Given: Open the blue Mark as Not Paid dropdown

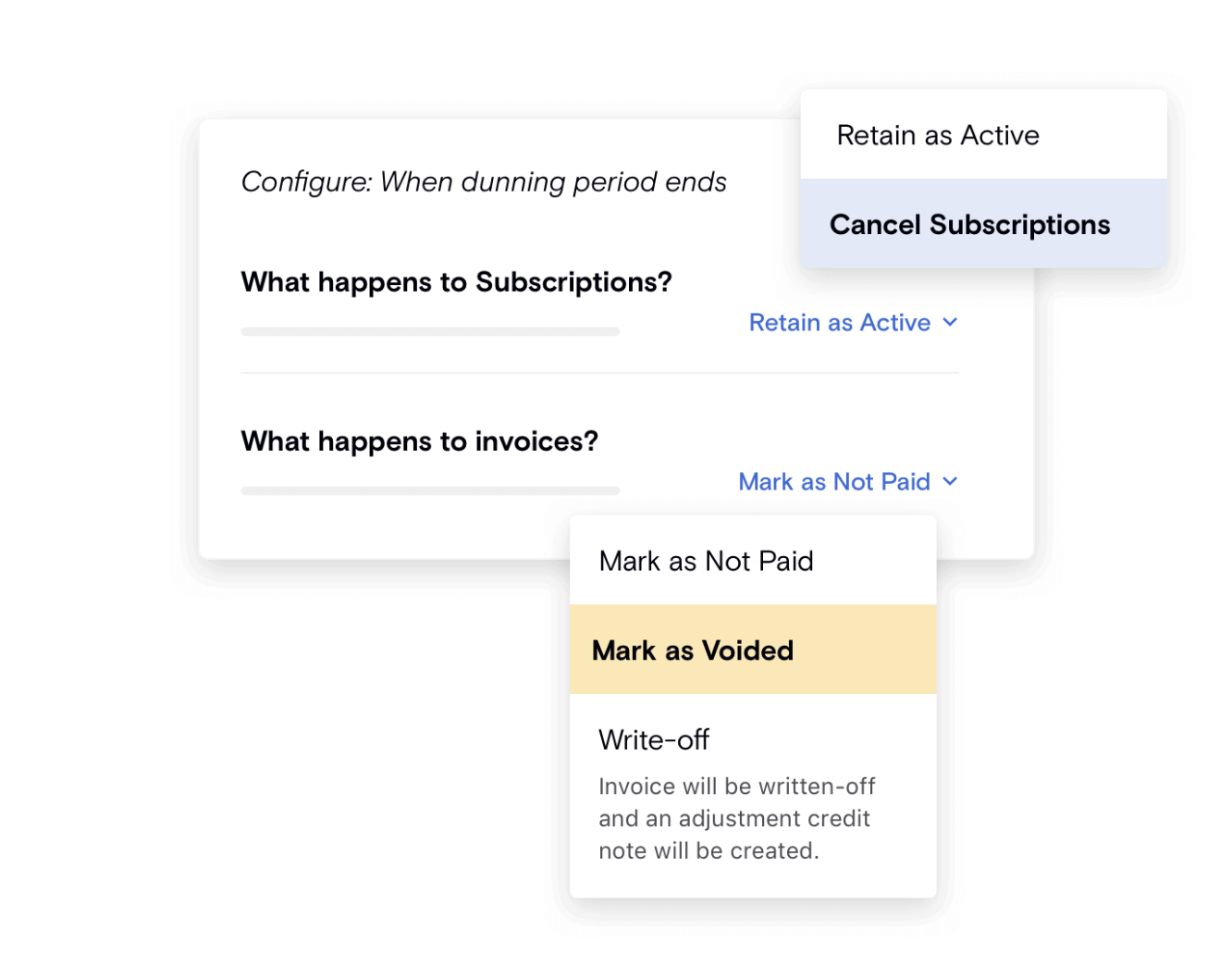Looking at the screenshot, I should pyautogui.click(x=834, y=481).
